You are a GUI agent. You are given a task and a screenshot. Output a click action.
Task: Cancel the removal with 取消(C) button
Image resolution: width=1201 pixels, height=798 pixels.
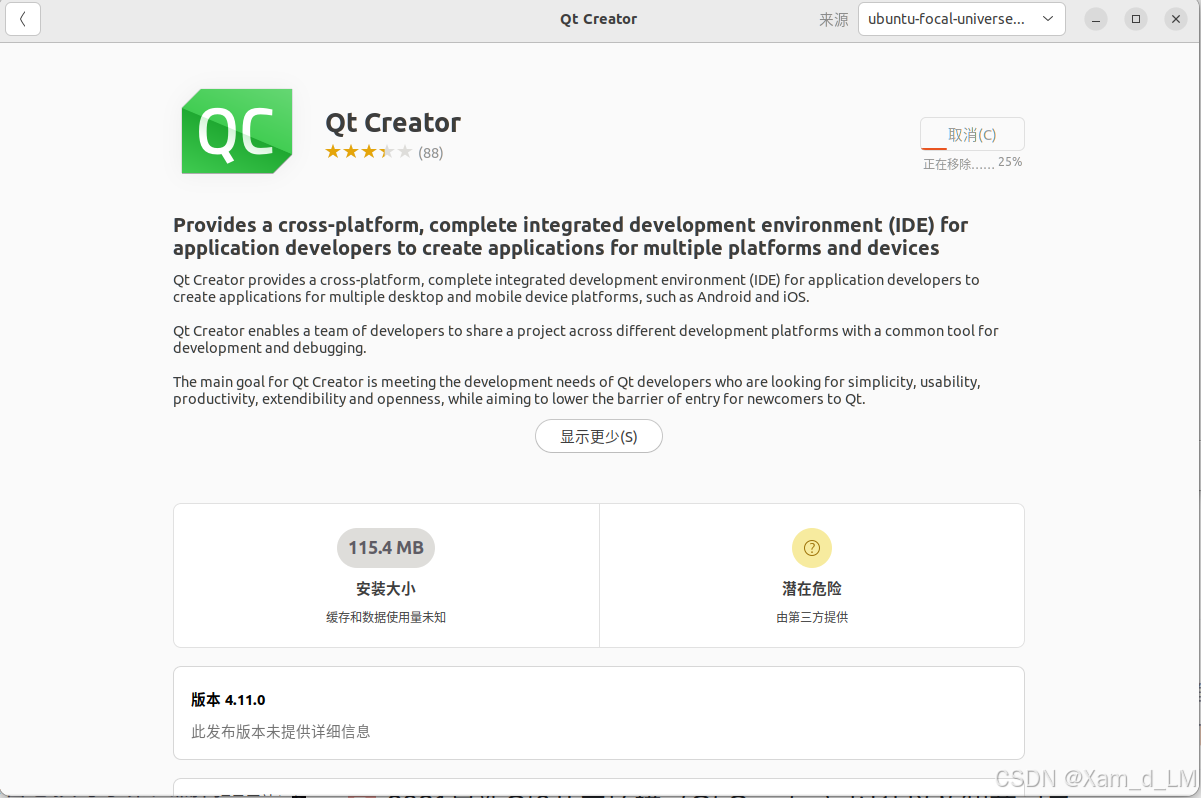click(972, 134)
